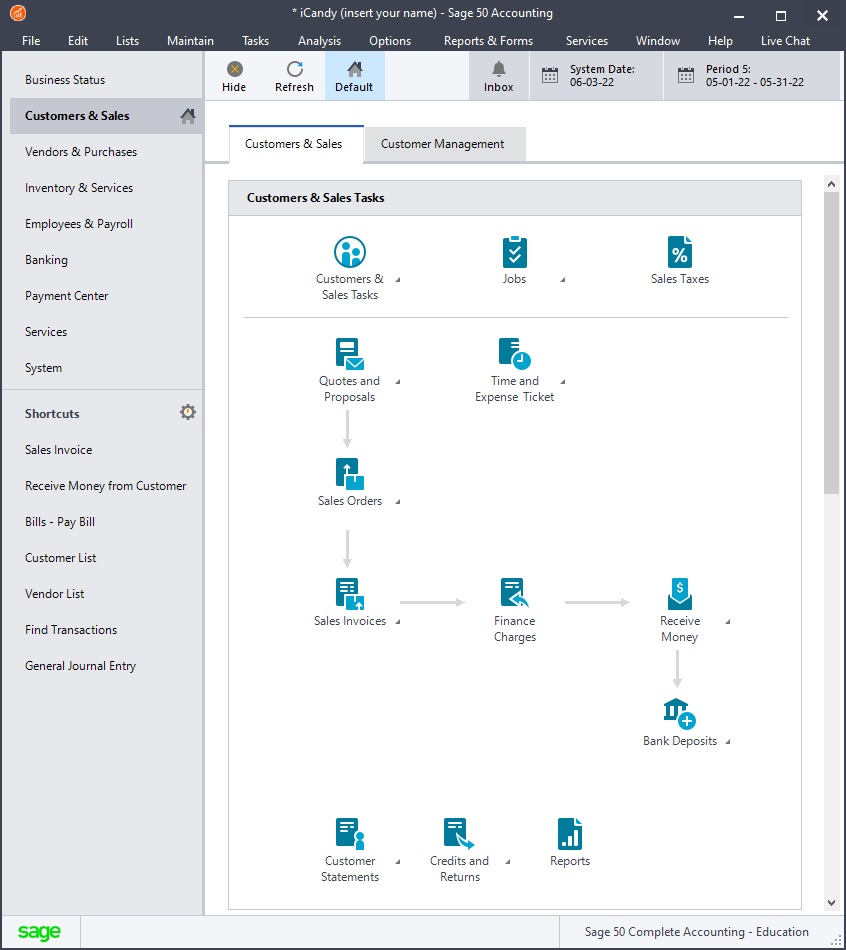Open the Finance Charges icon

[515, 593]
